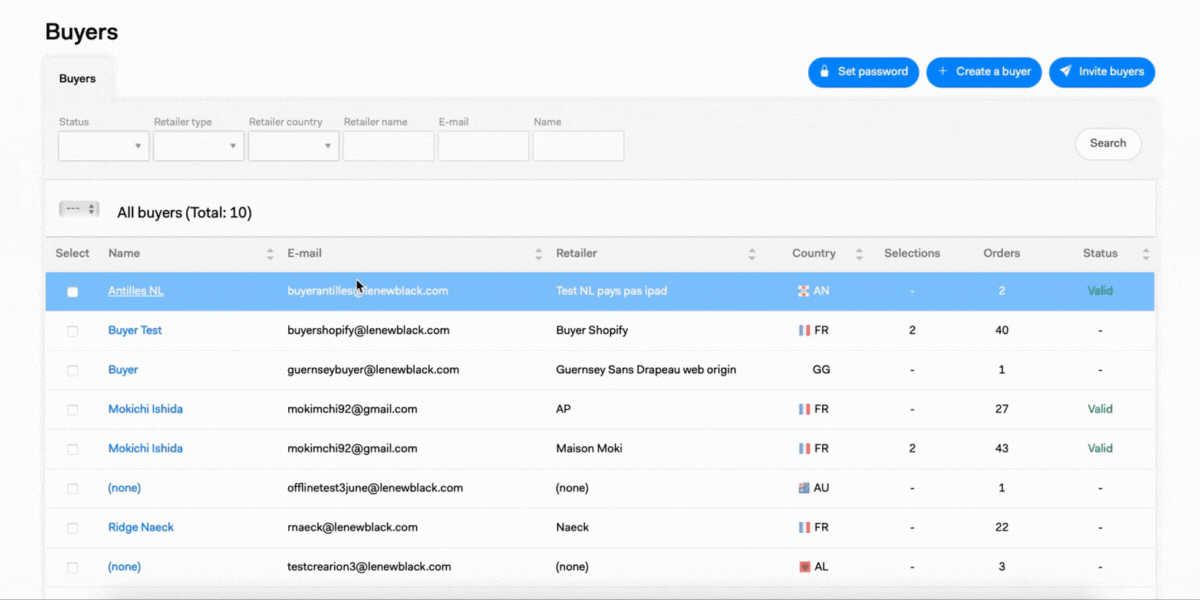Click the Orders column header
Viewport: 1200px width, 600px height.
click(1001, 253)
